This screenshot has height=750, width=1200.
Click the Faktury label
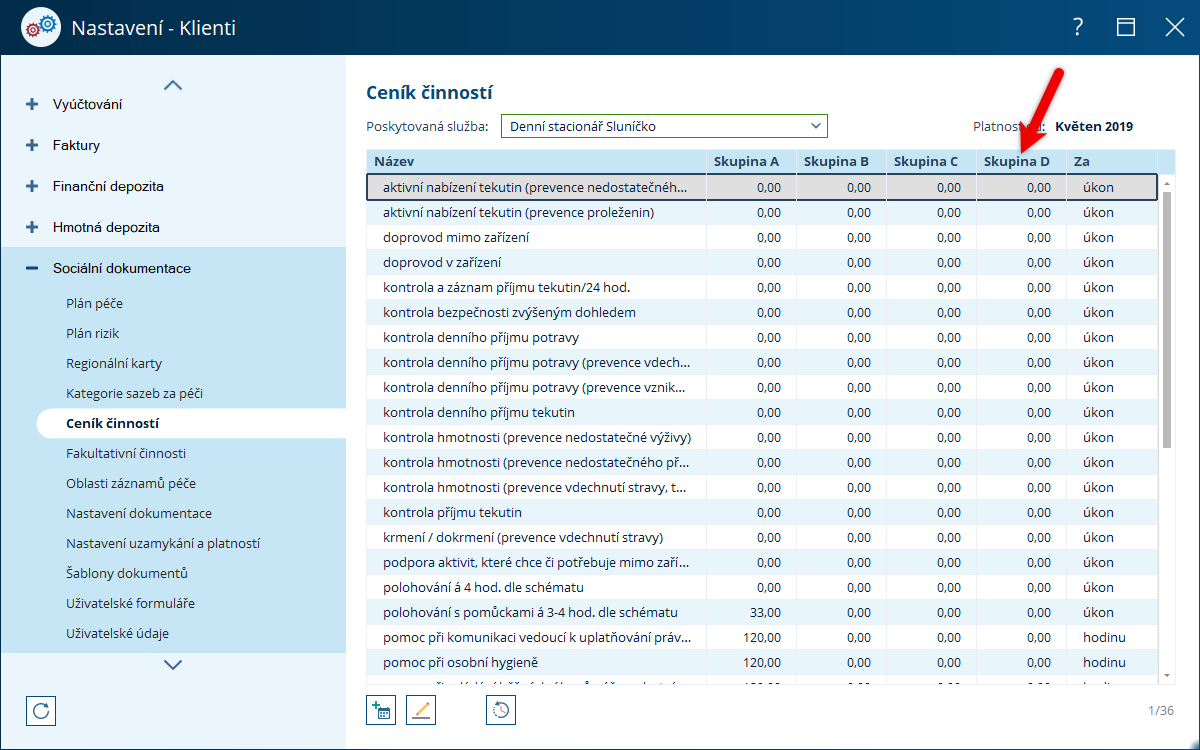pos(76,145)
